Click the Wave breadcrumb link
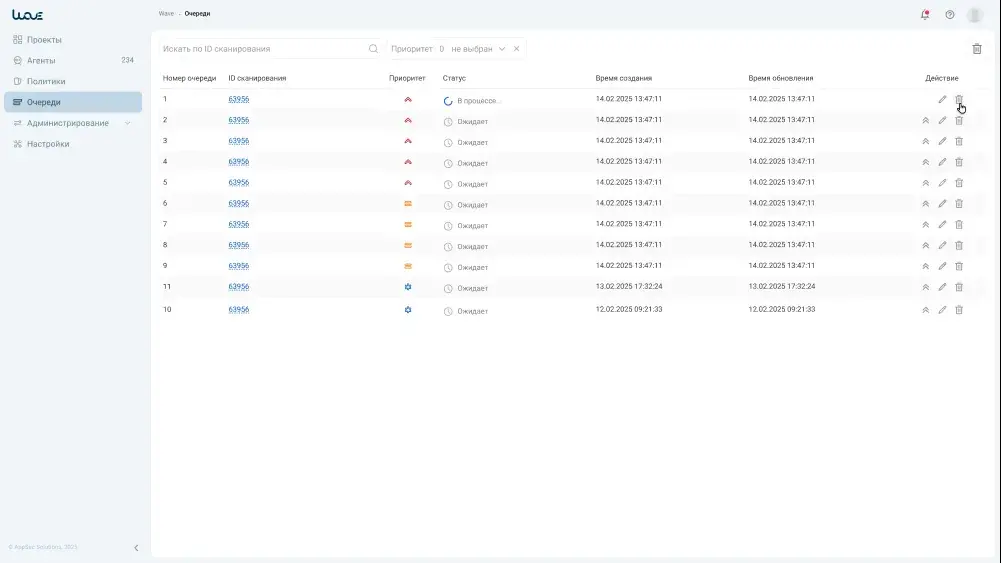1001x563 pixels. pyautogui.click(x=166, y=13)
